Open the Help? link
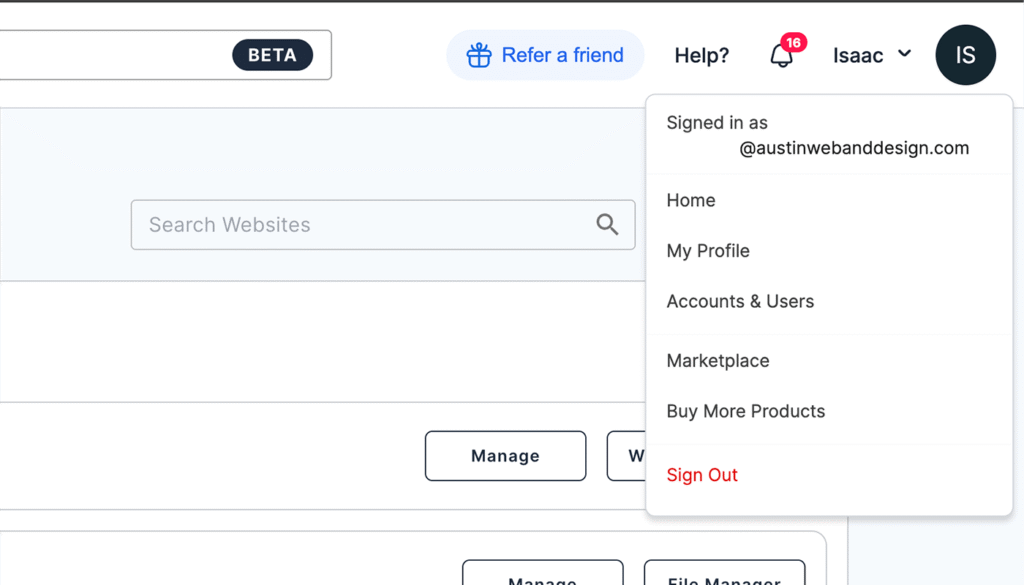1024x585 pixels. click(x=701, y=56)
